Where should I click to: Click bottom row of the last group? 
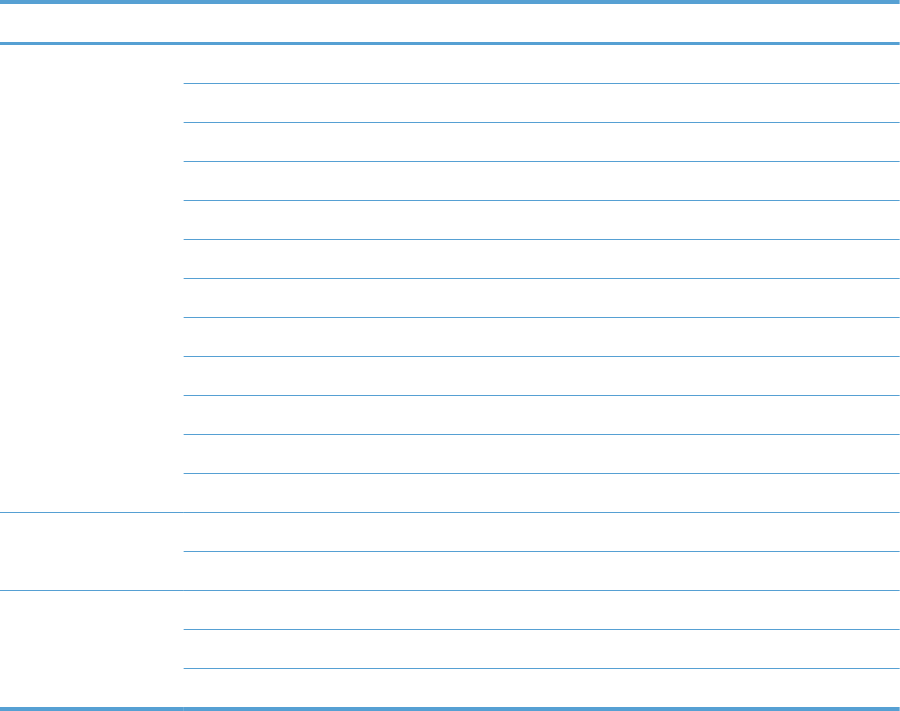pos(541,688)
